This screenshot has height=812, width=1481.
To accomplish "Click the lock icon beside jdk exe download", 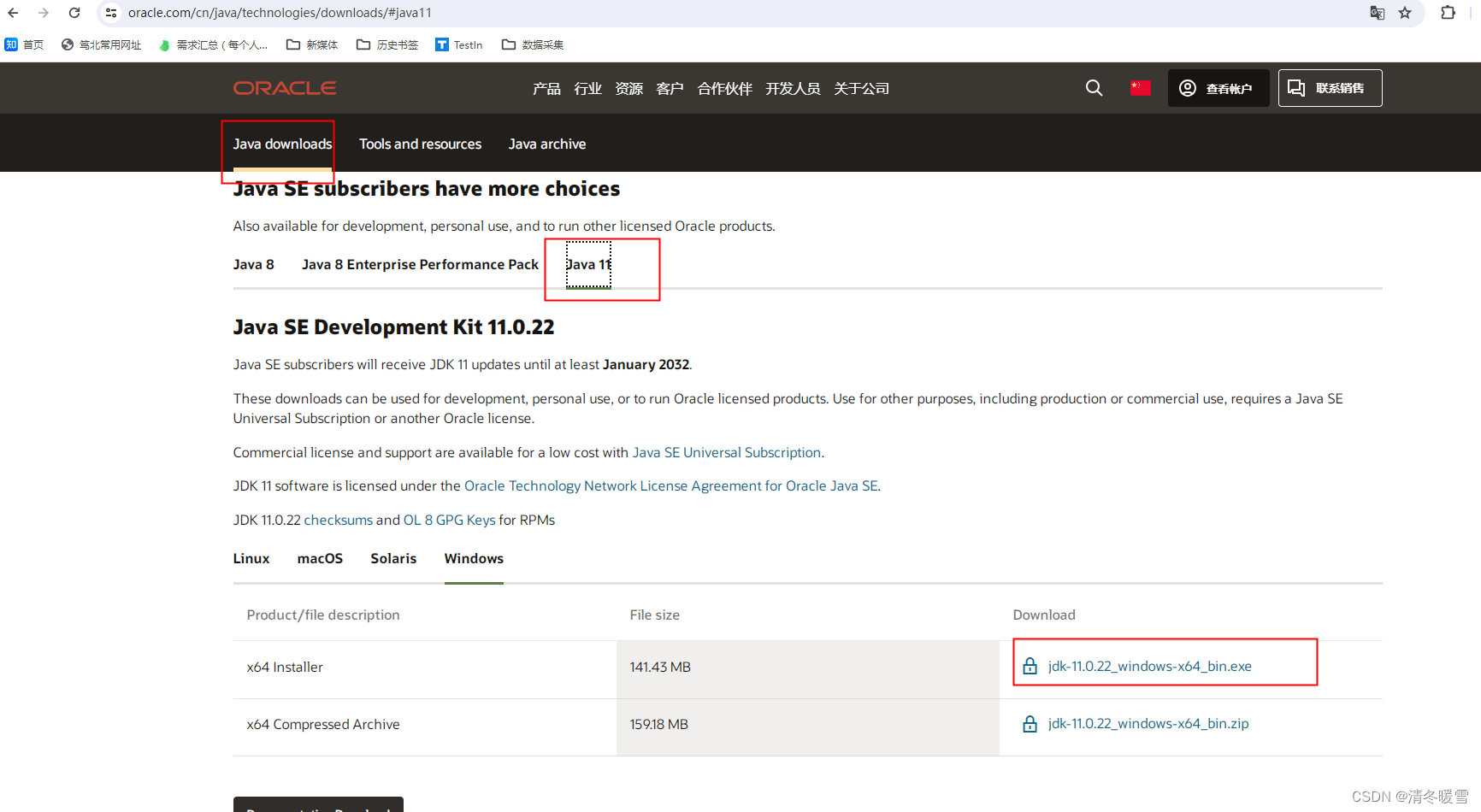I will tap(1030, 666).
